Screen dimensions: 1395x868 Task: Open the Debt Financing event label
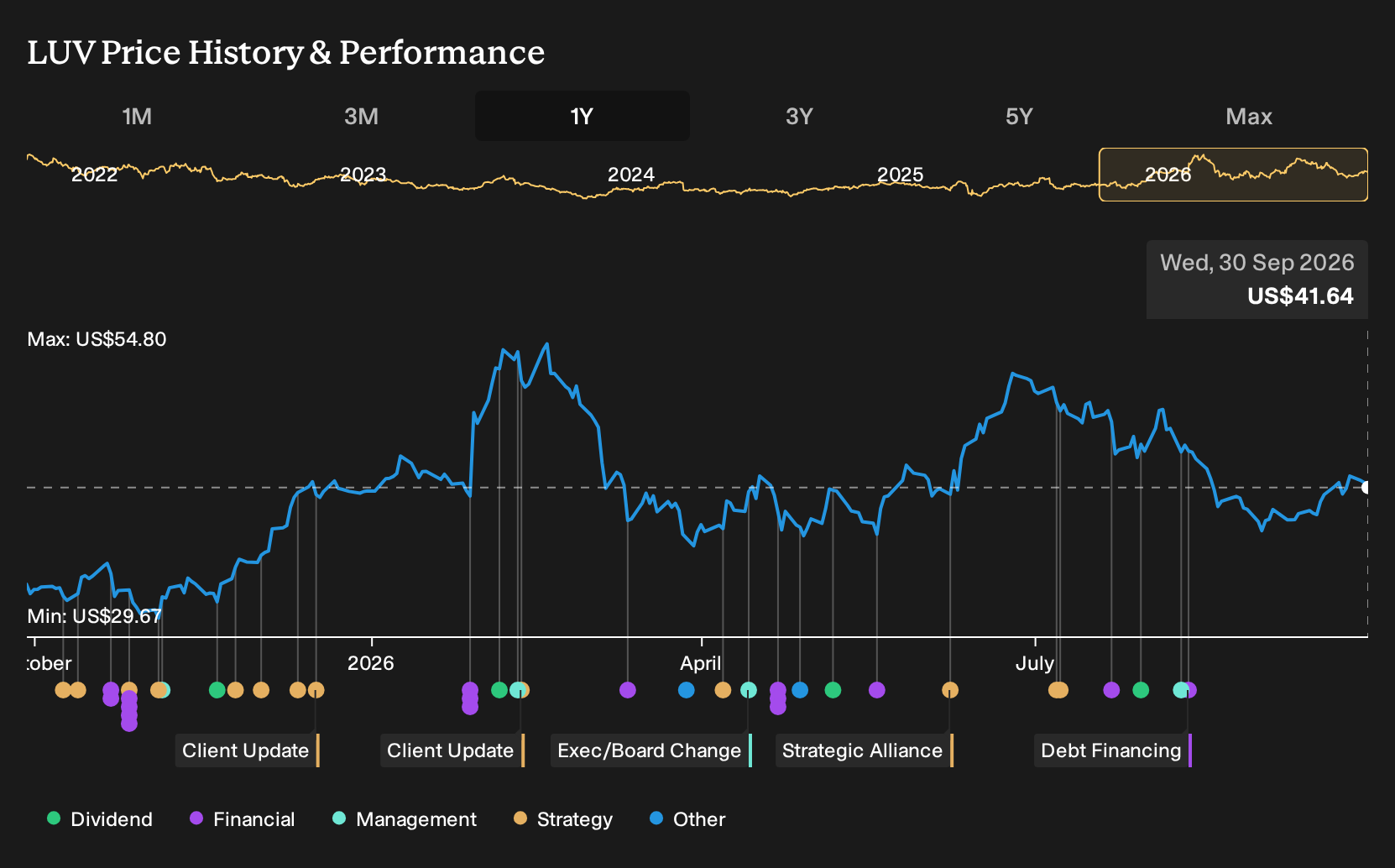click(x=1113, y=750)
